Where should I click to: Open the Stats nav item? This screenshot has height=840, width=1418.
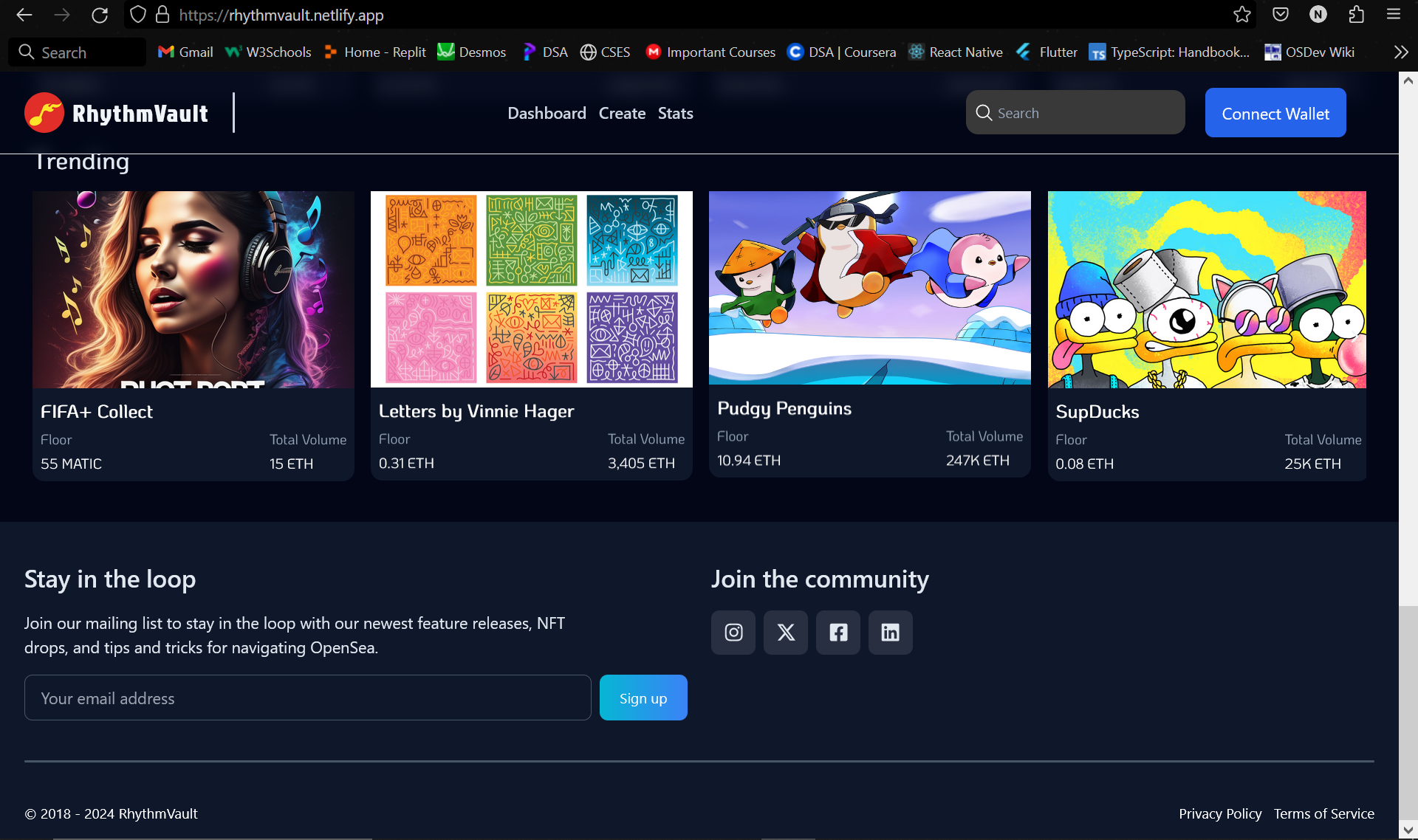[x=675, y=114]
